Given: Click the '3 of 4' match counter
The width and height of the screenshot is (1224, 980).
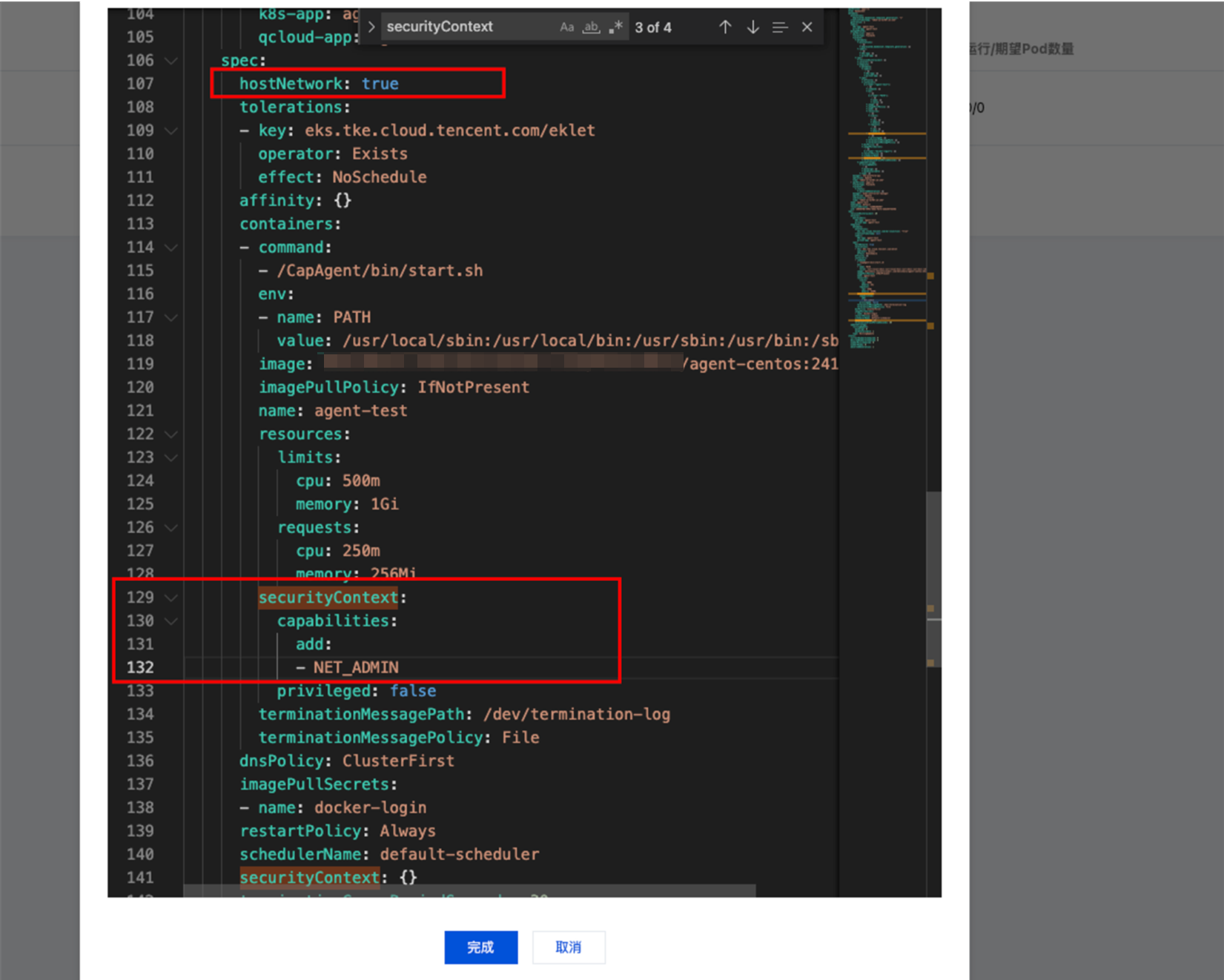Looking at the screenshot, I should point(653,27).
